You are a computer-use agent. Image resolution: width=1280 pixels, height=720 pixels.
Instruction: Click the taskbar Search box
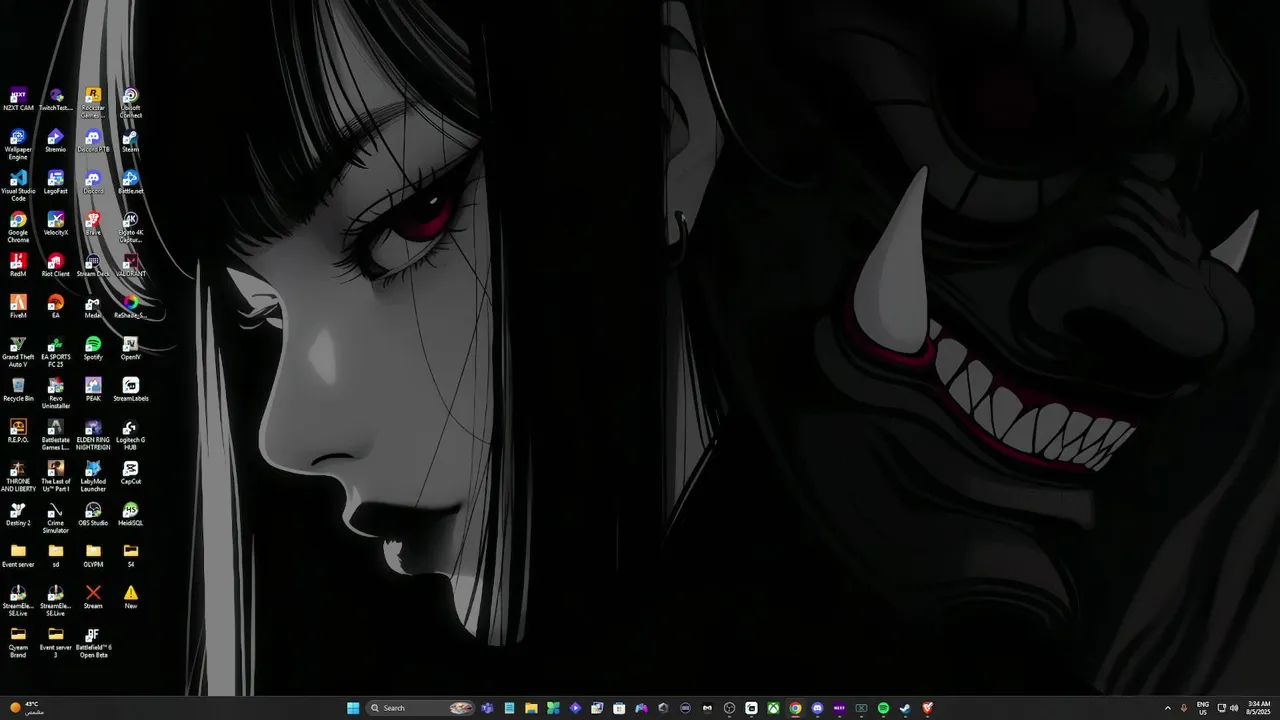[420, 708]
